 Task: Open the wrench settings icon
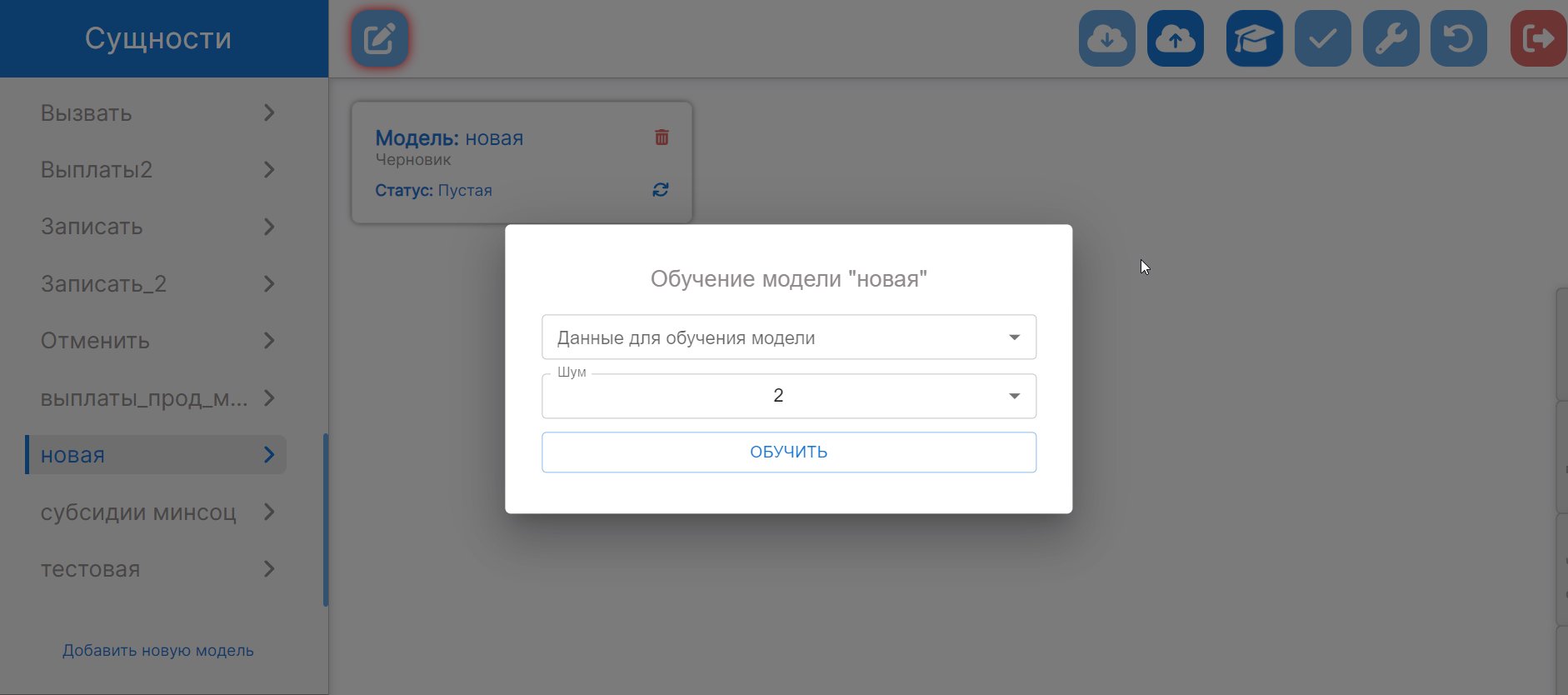[1391, 38]
